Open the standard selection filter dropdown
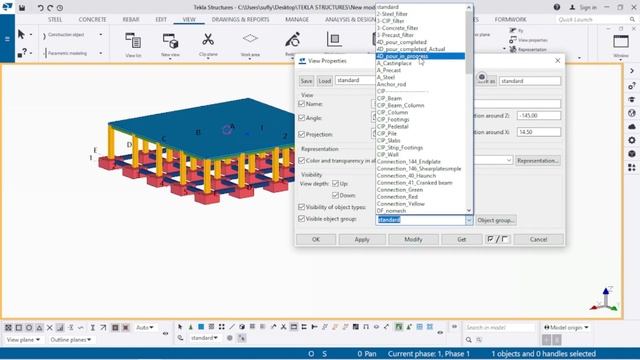Screen dimensions: 640x360 [x=204, y=338]
